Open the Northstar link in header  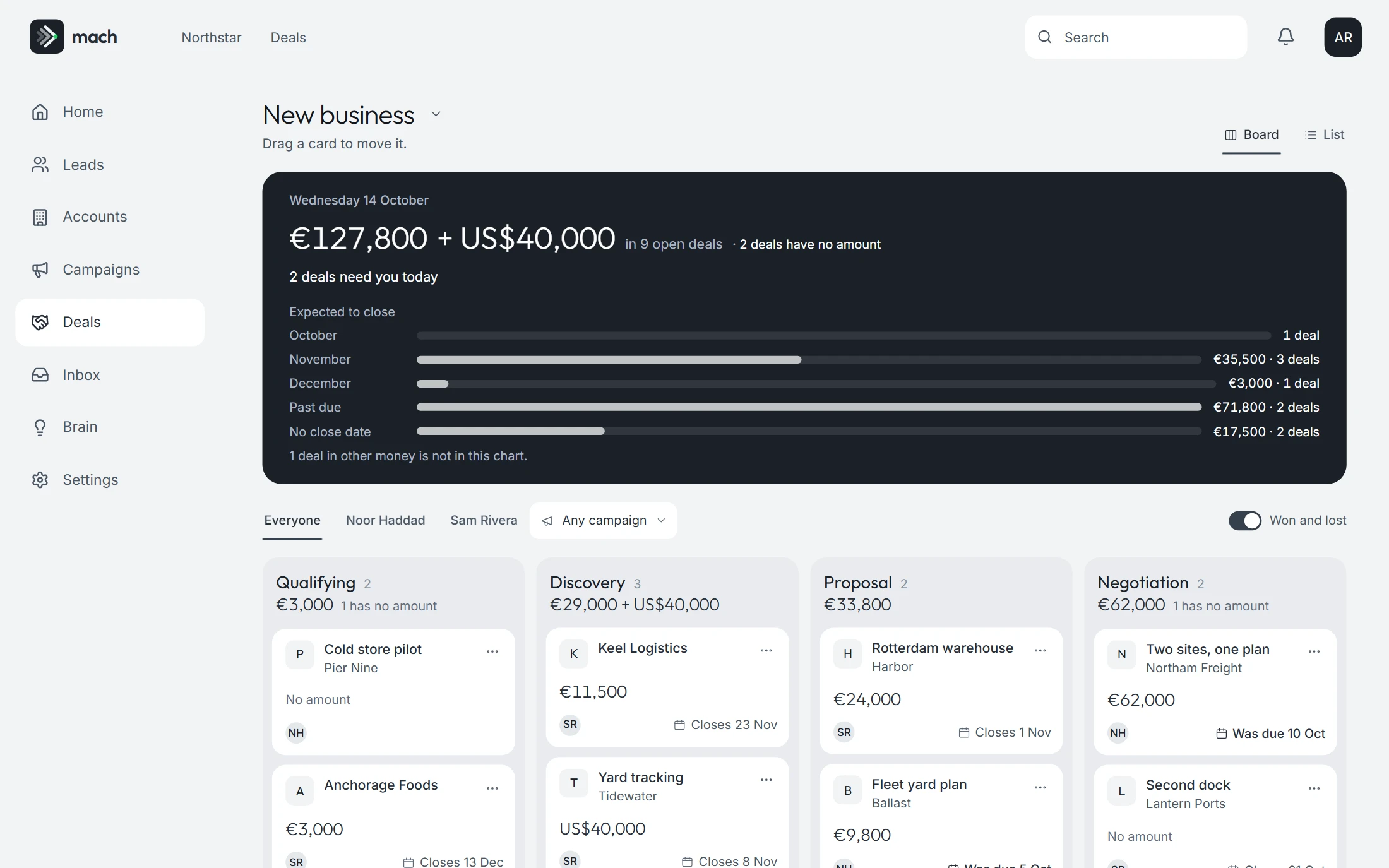(212, 38)
